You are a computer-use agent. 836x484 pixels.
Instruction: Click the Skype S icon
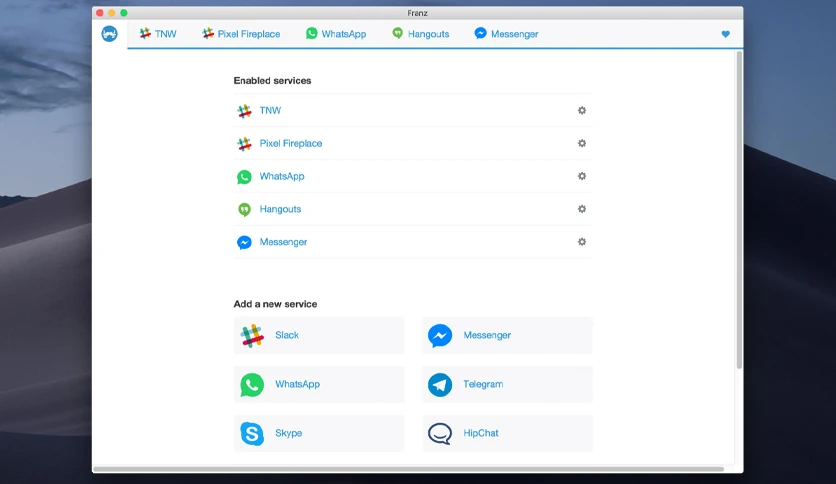(x=252, y=433)
